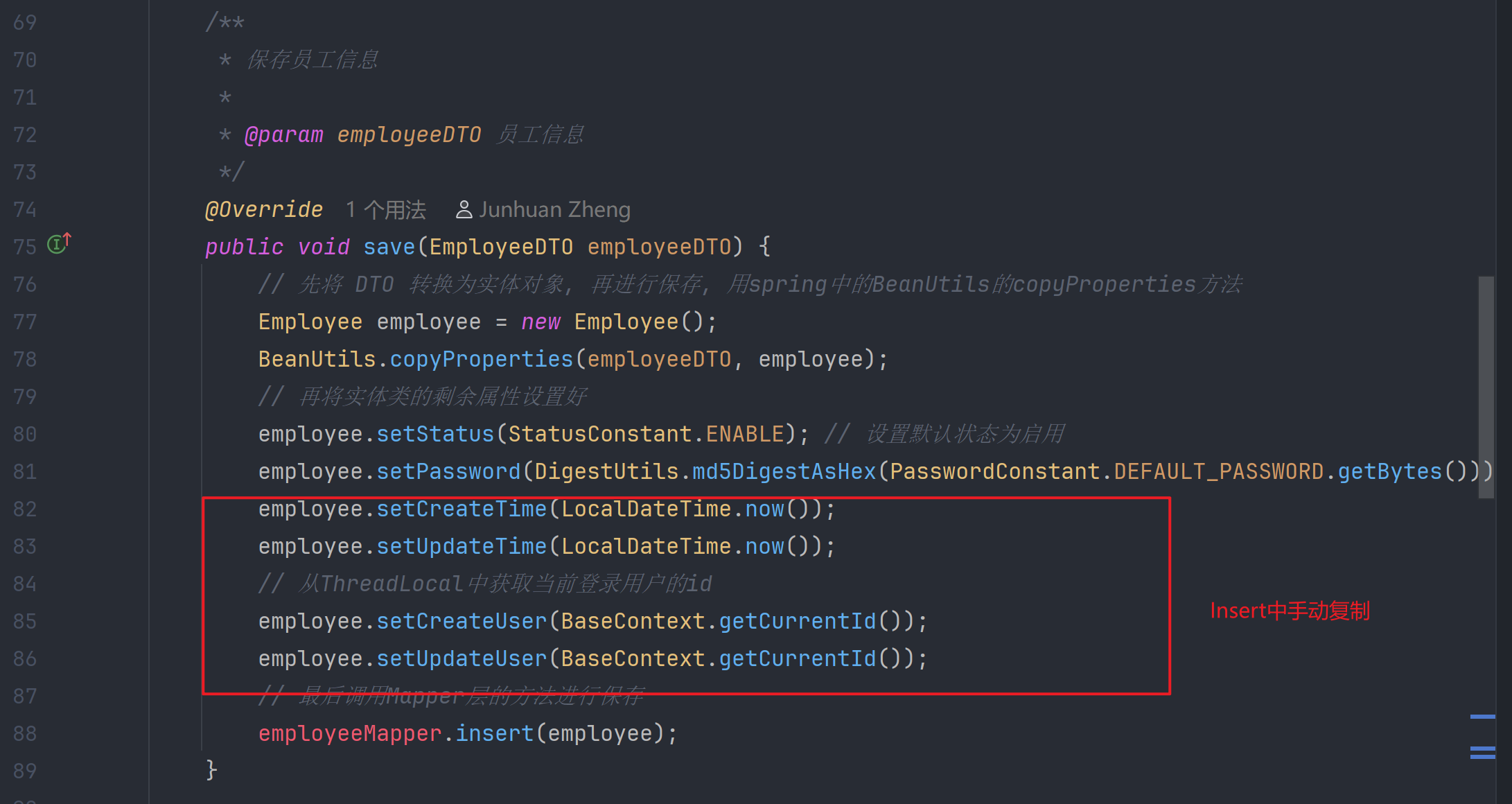Click the DEFAULT_PASSWORD constant
Screen dimensions: 1512x804
1218,471
